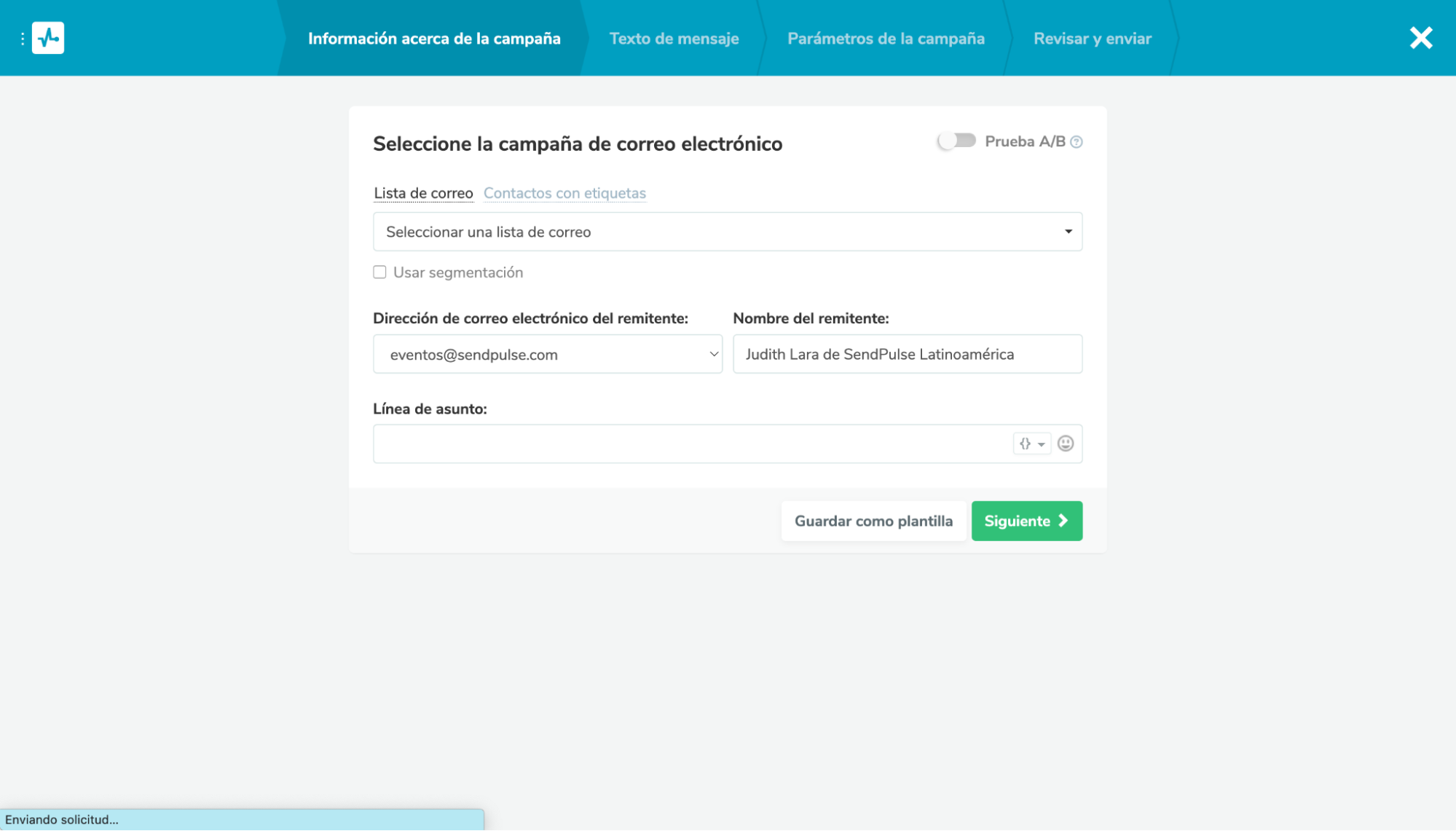
Task: Focus the Nombre del remitente field
Action: point(907,355)
